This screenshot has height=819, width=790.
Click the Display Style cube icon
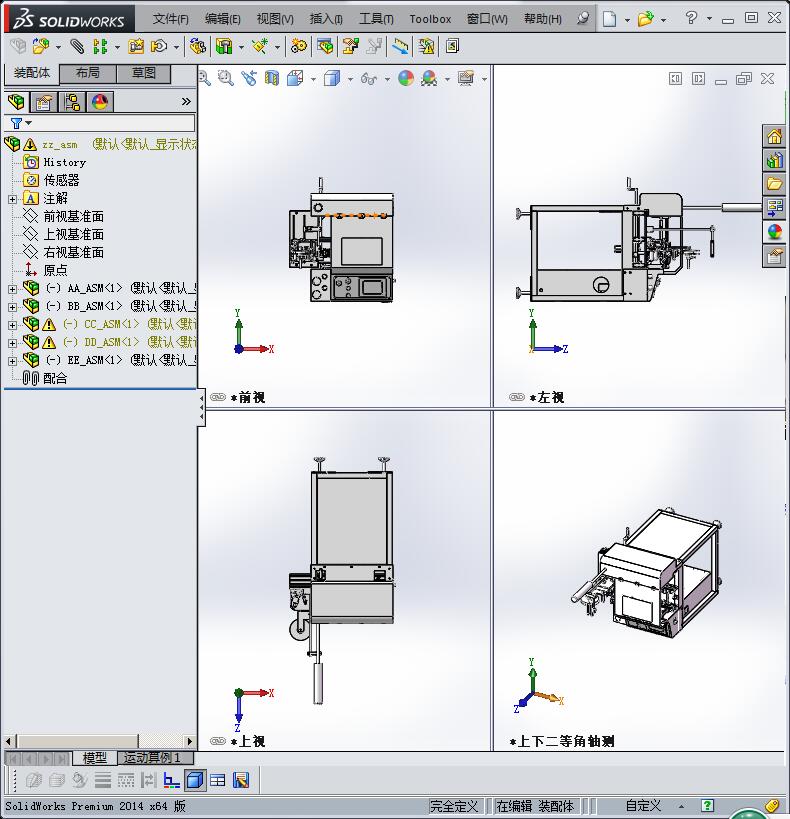coord(332,78)
